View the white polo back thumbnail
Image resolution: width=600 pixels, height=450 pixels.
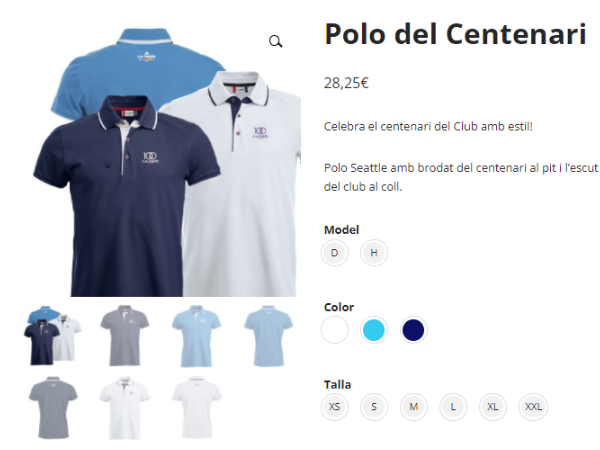196,408
